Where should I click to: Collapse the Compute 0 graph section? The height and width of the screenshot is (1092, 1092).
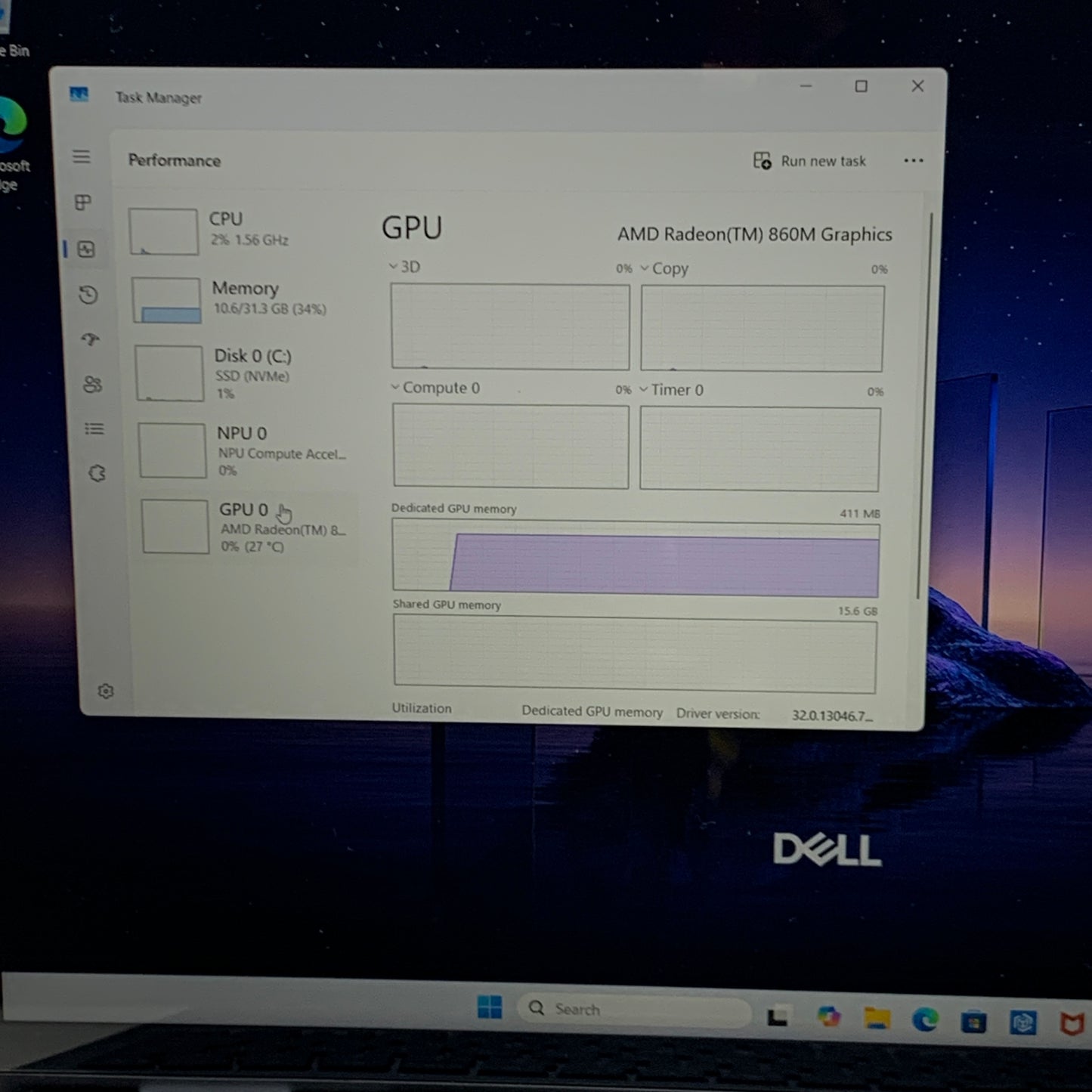click(x=395, y=388)
